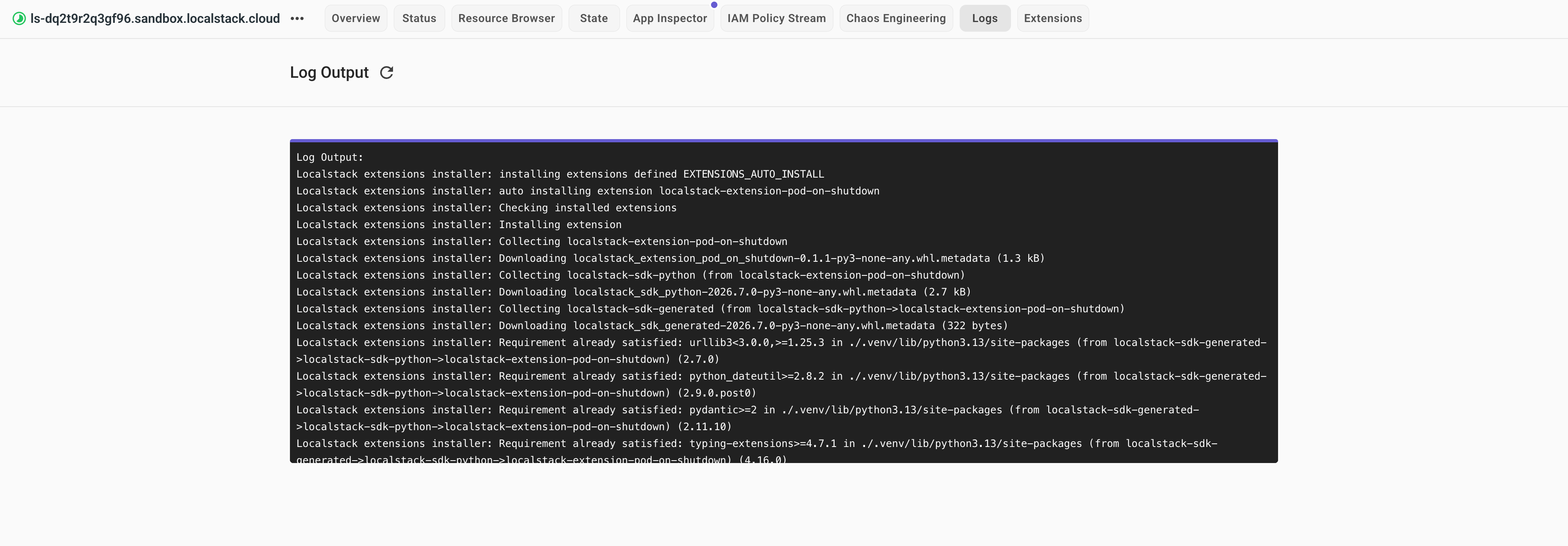Click the pod_on_shutdown-0.1.1 download log line
Screen dimensions: 1568x546
tap(670, 258)
